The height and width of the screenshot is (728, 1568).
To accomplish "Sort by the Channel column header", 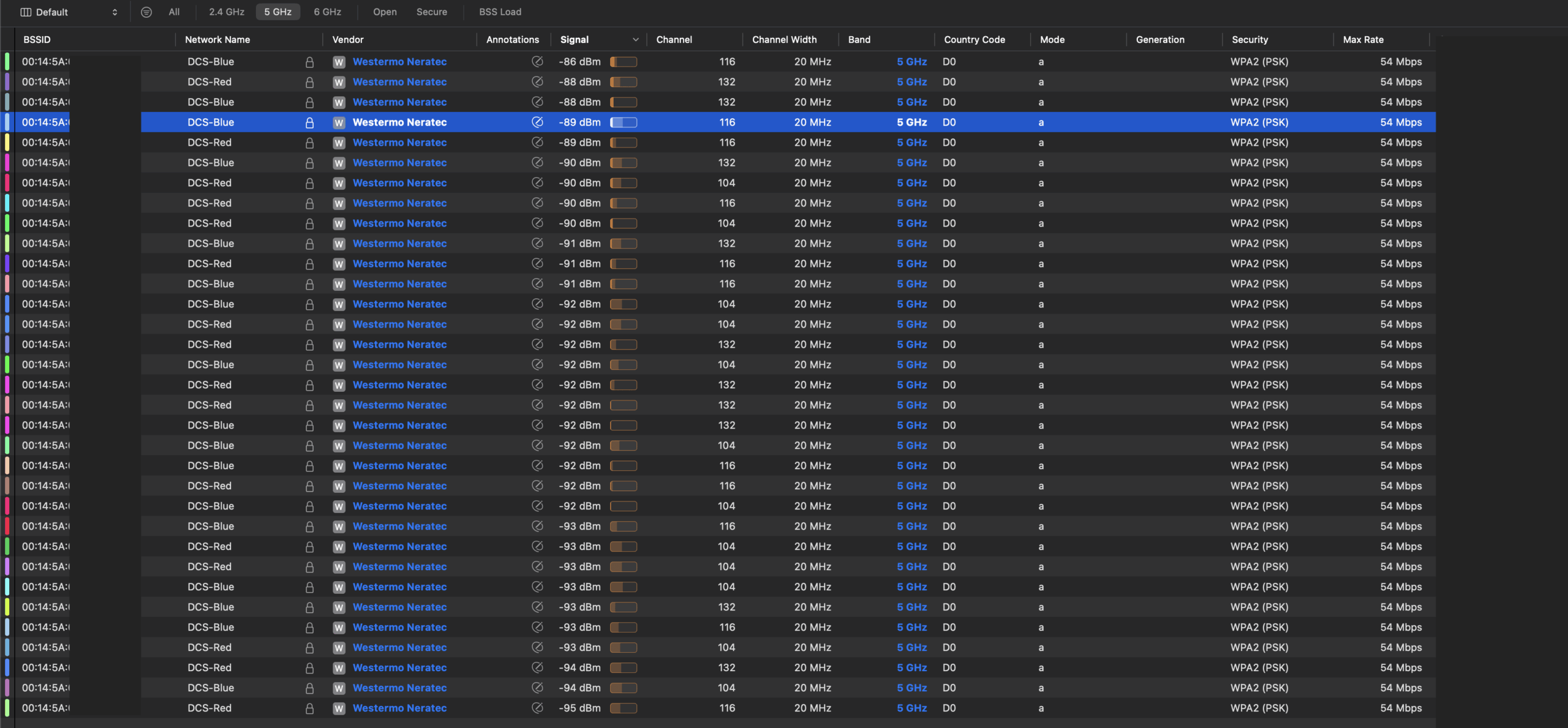I will point(674,40).
